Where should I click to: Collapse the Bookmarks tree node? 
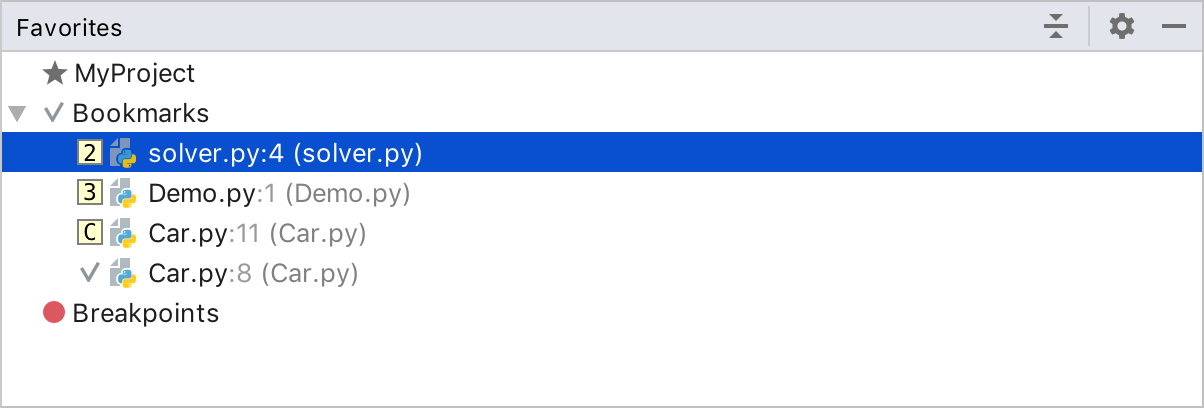(16, 113)
